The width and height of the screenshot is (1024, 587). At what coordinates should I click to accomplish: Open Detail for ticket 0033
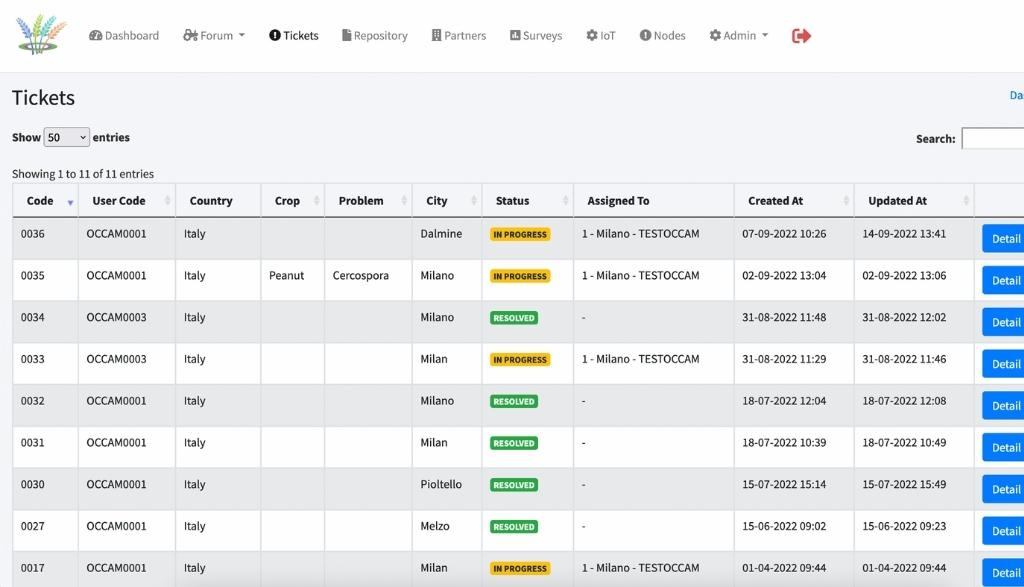(x=1004, y=364)
